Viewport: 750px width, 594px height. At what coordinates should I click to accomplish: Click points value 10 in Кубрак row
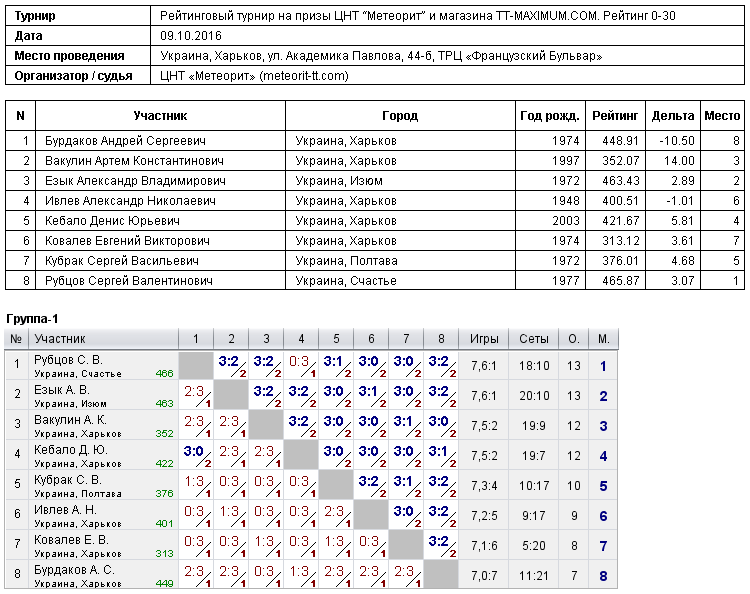574,486
